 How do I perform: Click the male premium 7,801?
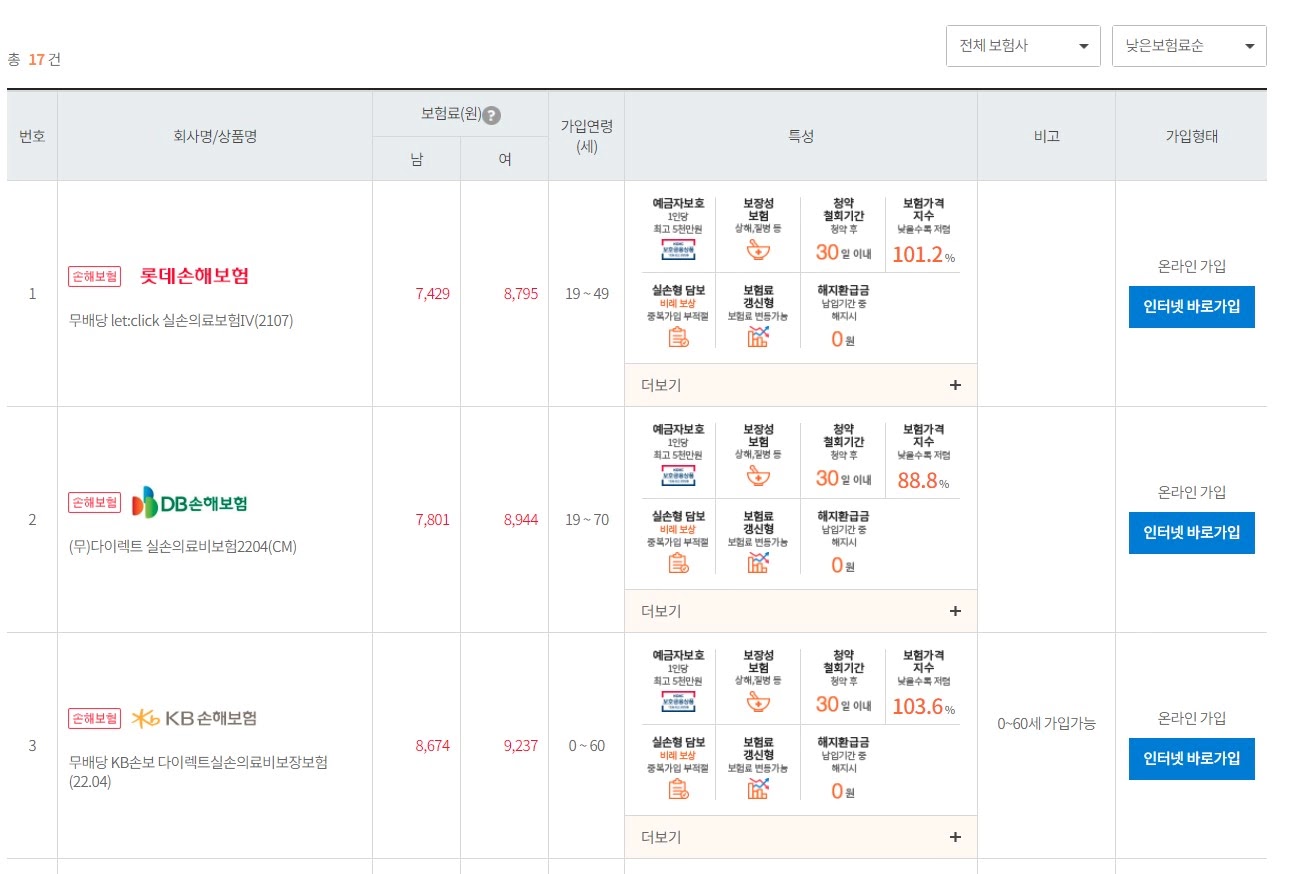(x=432, y=520)
